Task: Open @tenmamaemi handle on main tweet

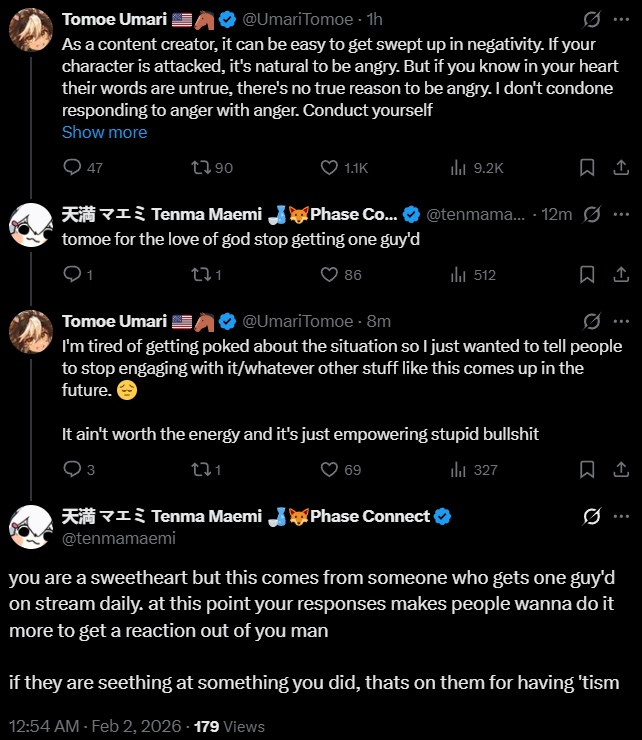Action: 104,539
